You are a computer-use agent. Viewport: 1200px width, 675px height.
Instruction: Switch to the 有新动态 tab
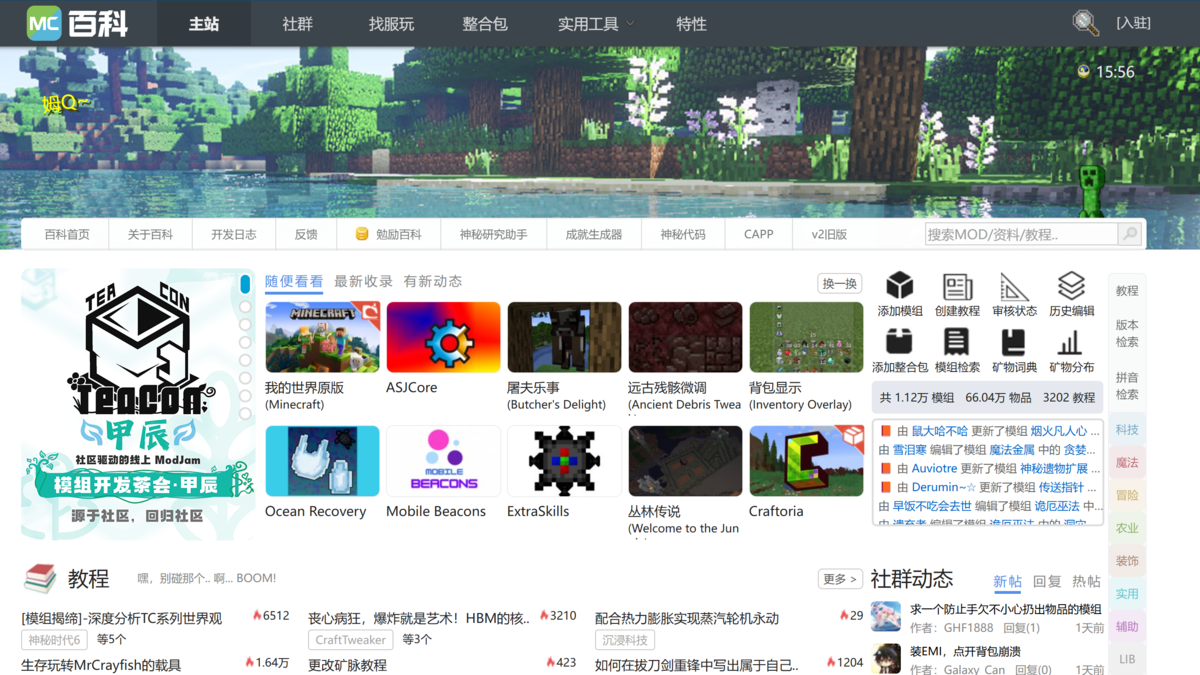pos(433,282)
